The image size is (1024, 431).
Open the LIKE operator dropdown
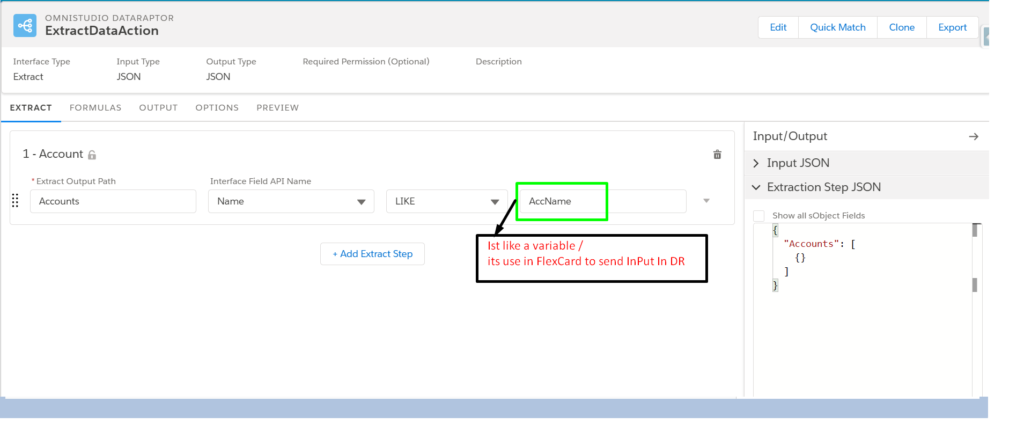(x=447, y=201)
